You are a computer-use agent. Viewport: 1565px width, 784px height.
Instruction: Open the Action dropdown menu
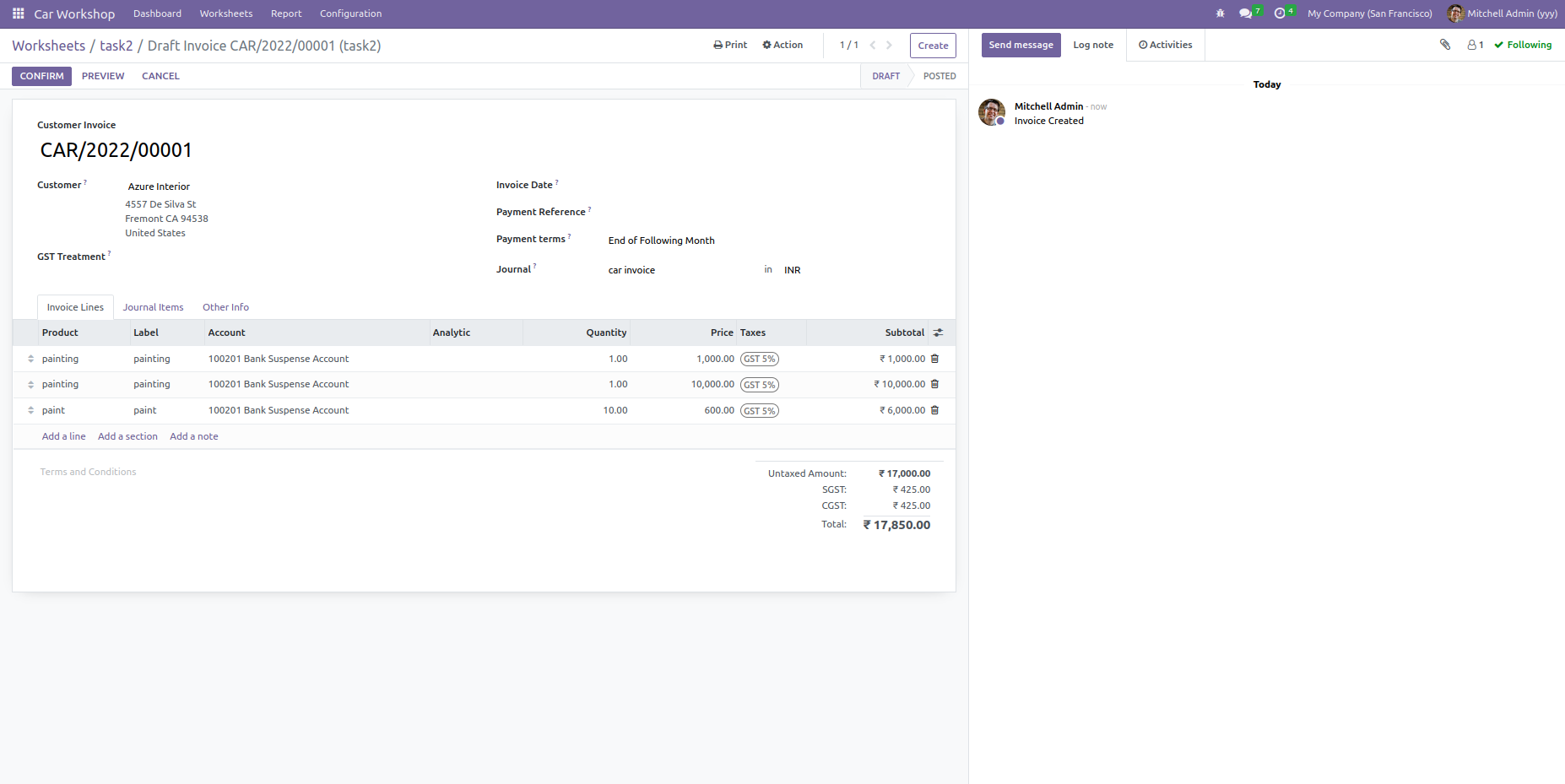click(x=782, y=45)
